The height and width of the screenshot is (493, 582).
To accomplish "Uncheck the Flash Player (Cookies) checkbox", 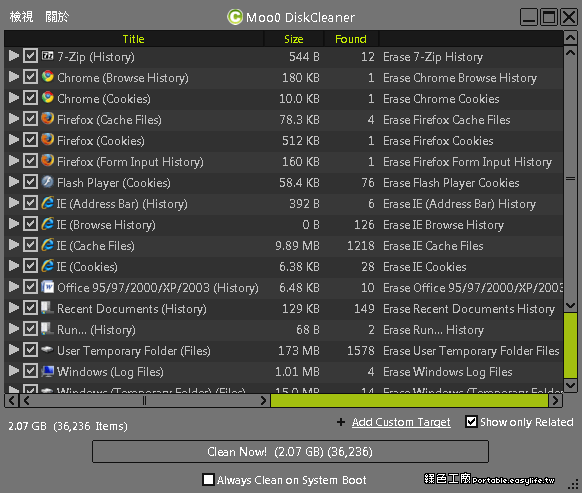I will tap(30, 182).
